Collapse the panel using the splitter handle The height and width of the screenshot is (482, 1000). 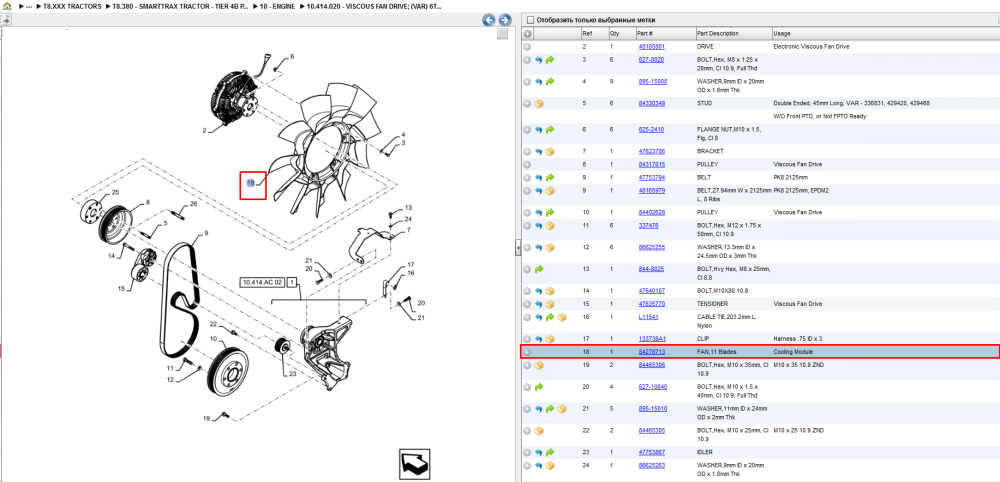click(x=518, y=248)
